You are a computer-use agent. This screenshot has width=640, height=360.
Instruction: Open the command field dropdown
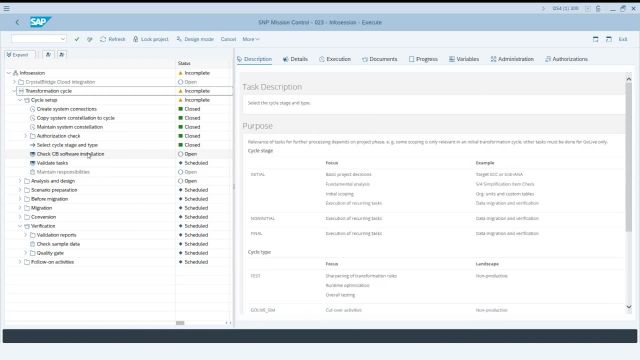tap(63, 39)
